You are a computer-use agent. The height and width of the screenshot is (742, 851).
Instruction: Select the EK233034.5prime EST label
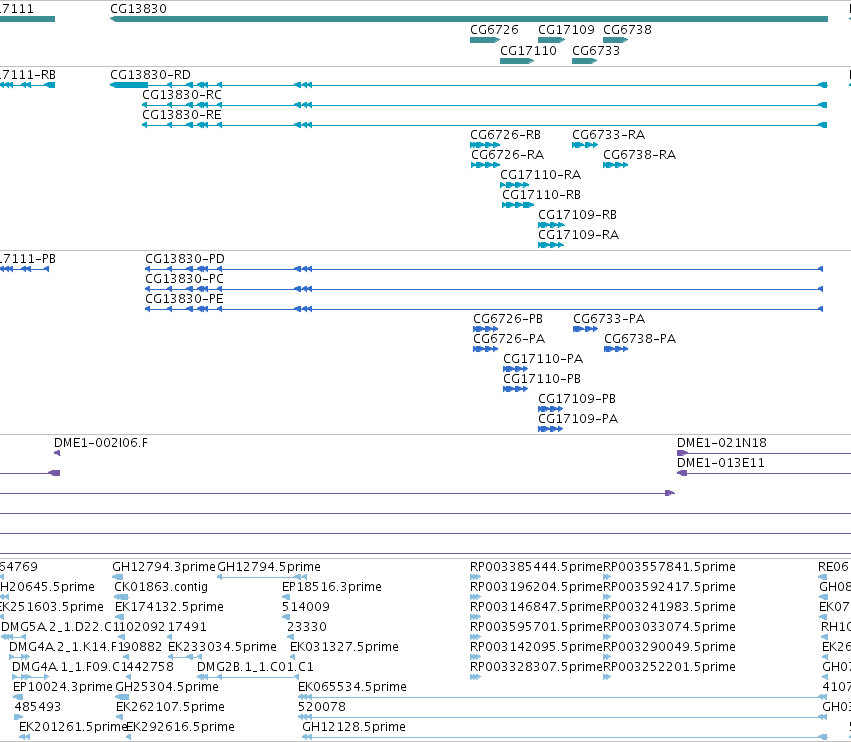click(x=223, y=647)
